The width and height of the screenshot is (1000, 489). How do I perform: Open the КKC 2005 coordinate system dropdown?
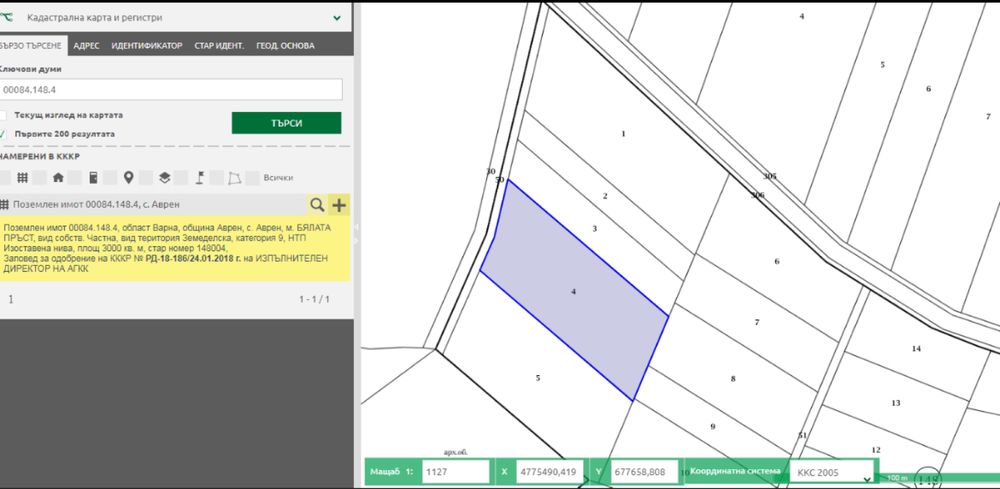pos(832,472)
